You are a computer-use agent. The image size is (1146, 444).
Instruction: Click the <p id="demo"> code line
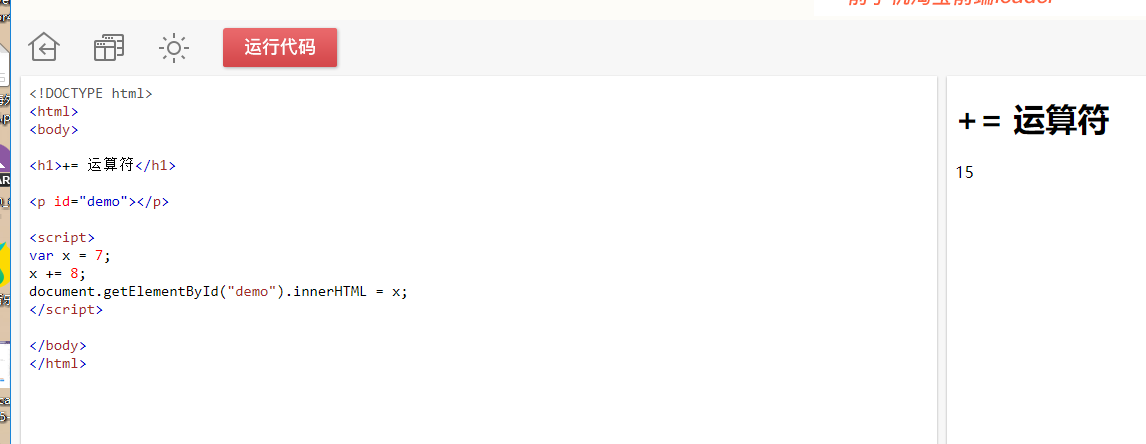pyautogui.click(x=99, y=201)
